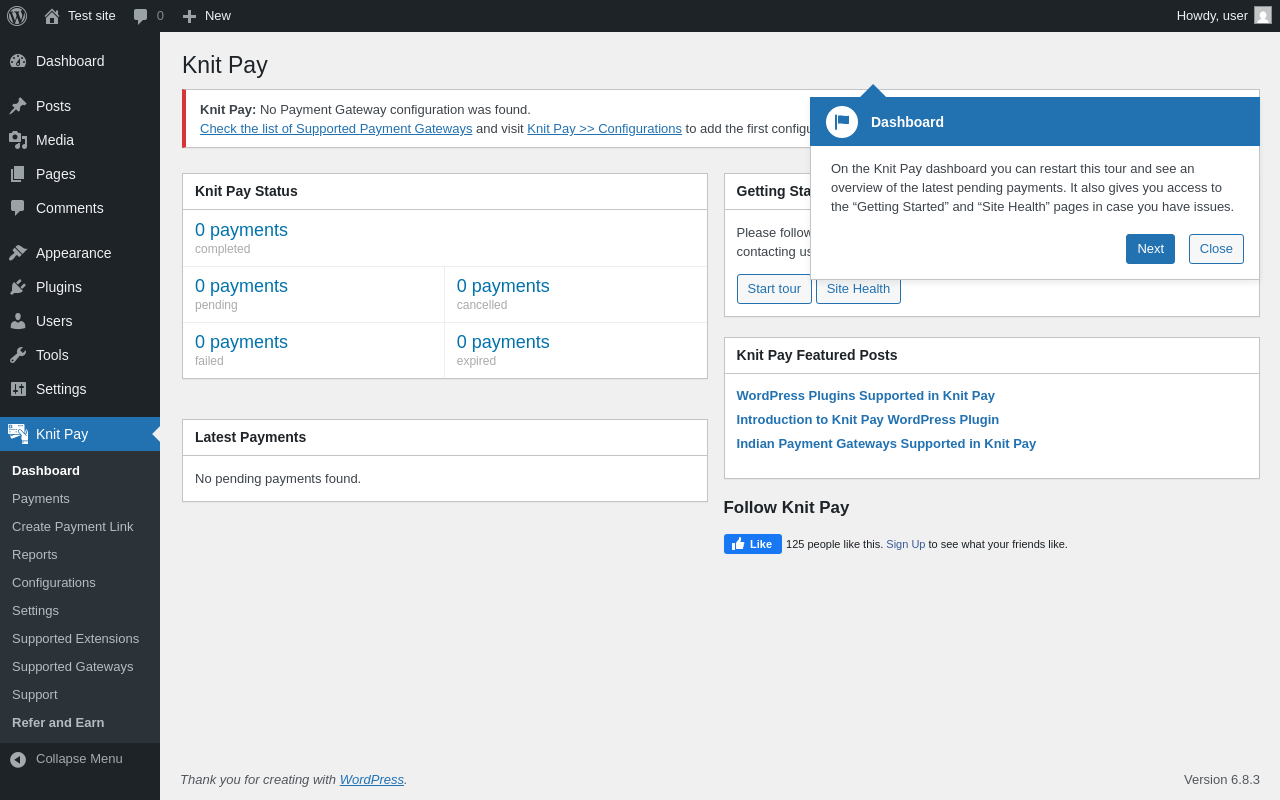Click the comments bubble icon in admin bar
This screenshot has width=1280, height=800.
pos(141,16)
